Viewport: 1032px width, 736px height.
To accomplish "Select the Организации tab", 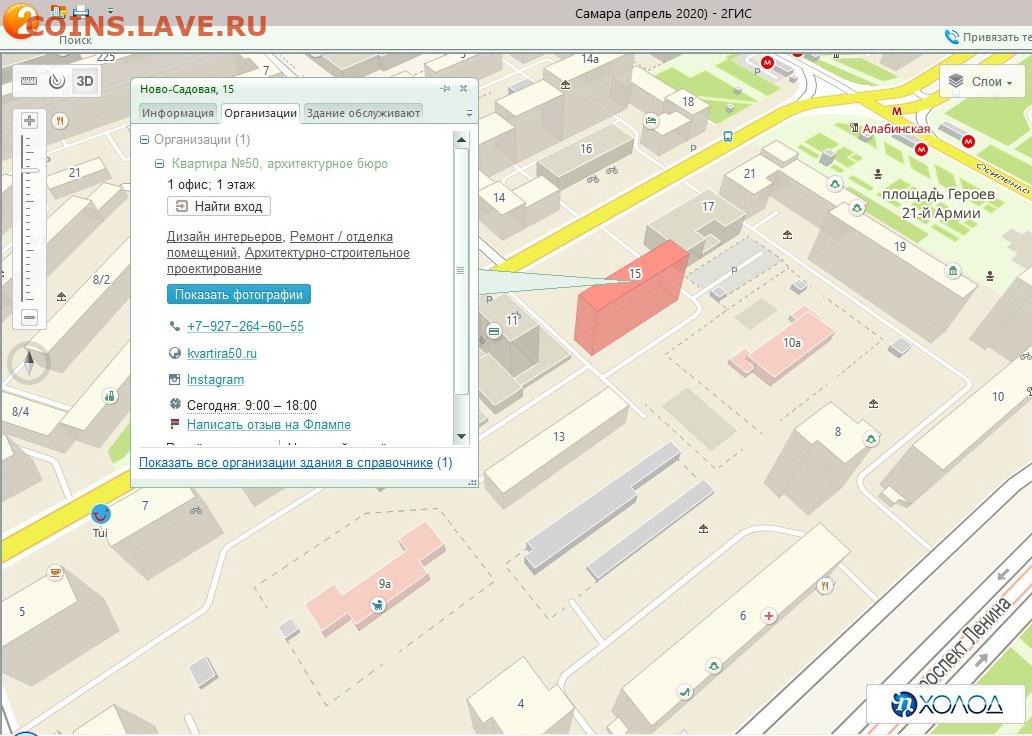I will tap(261, 113).
